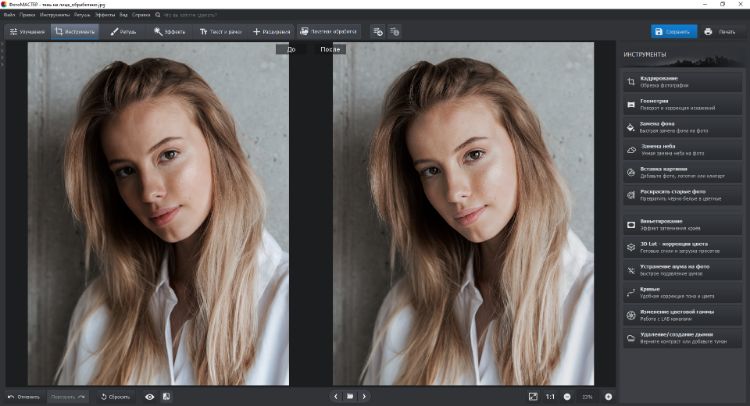The image size is (750, 406).
Task: Switch to the Улучшения tab
Action: click(27, 32)
